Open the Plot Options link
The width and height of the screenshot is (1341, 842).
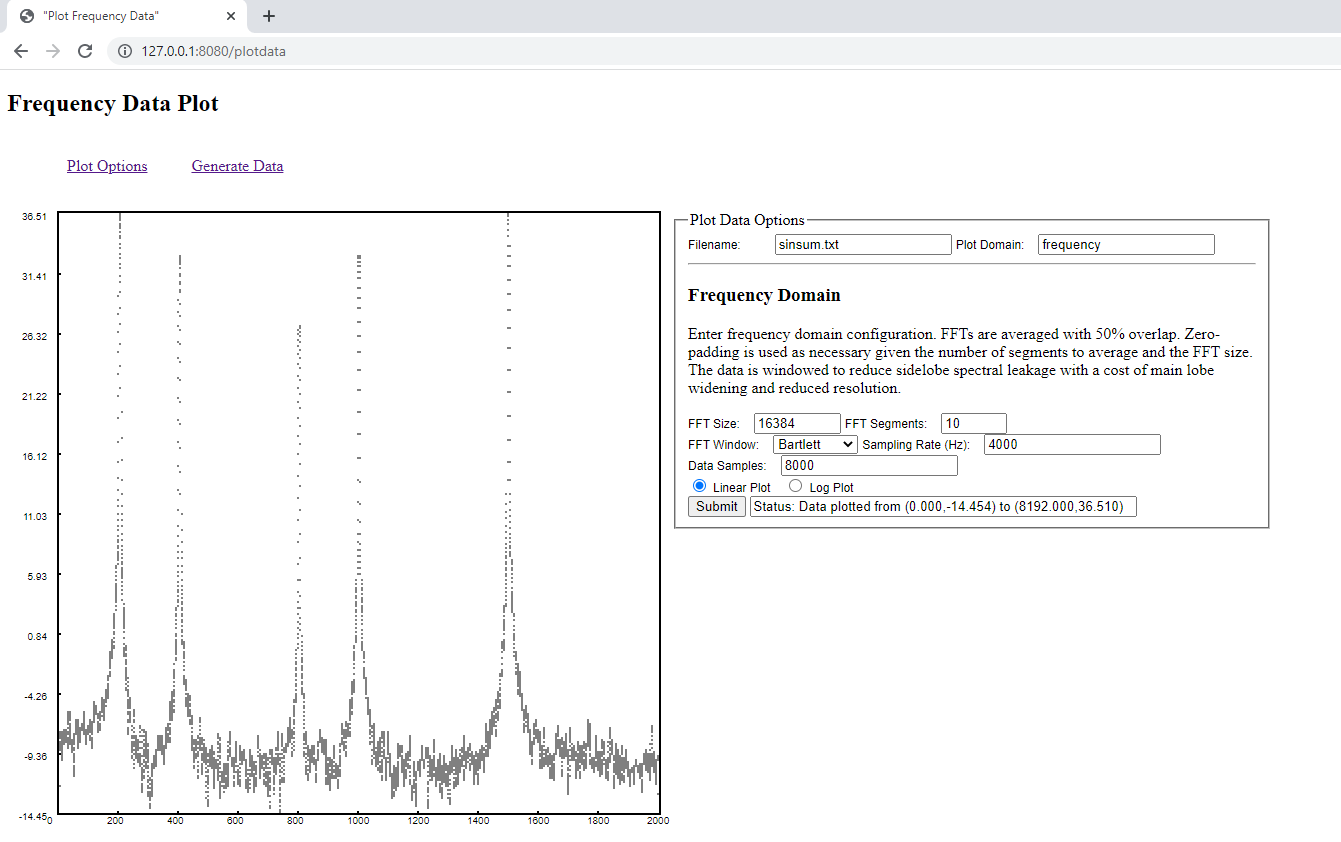[107, 166]
